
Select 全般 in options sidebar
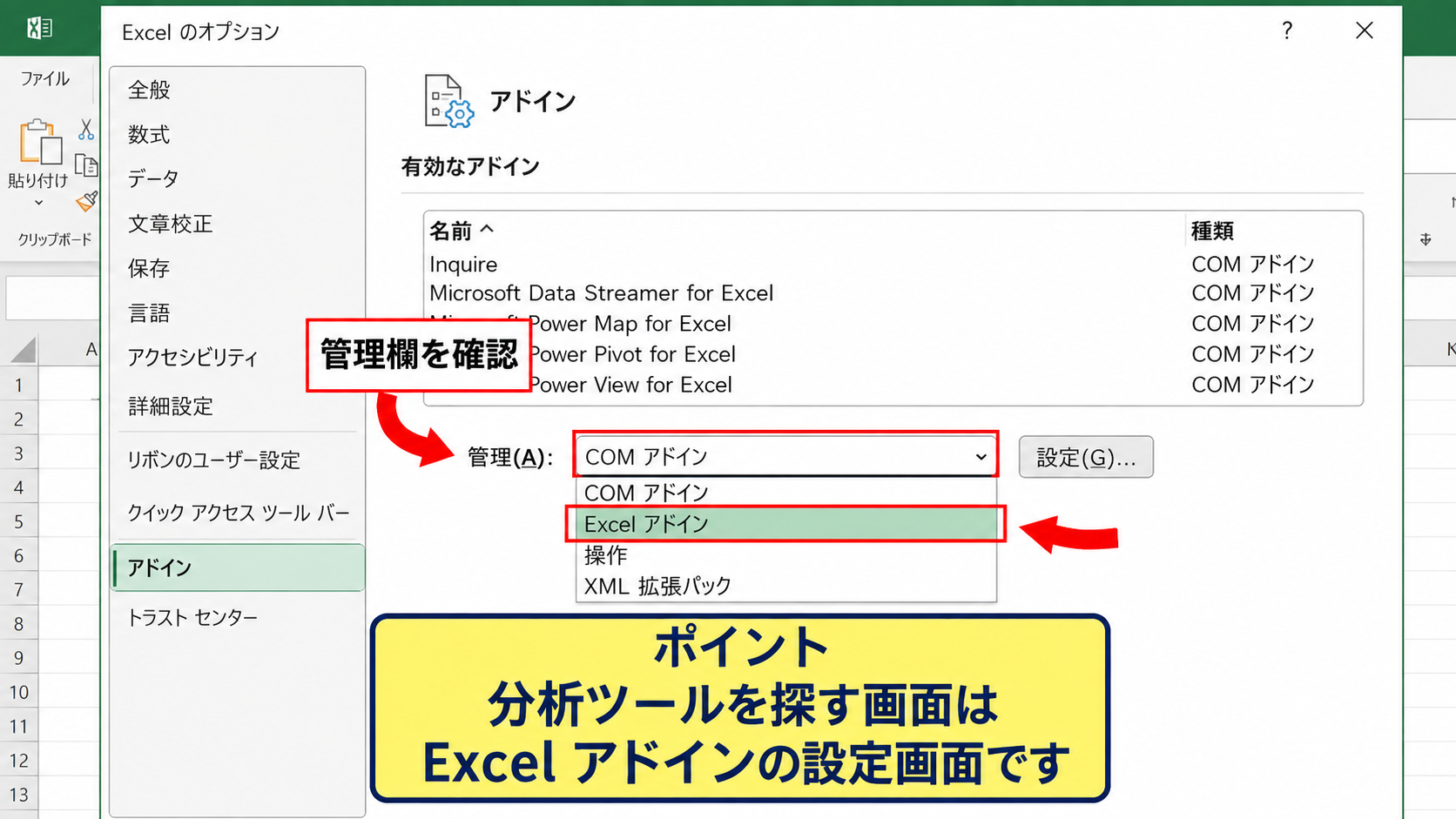237,90
